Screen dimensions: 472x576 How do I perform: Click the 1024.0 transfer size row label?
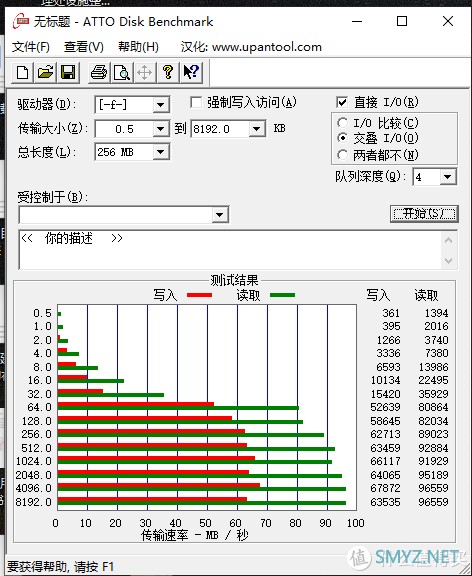pos(34,461)
